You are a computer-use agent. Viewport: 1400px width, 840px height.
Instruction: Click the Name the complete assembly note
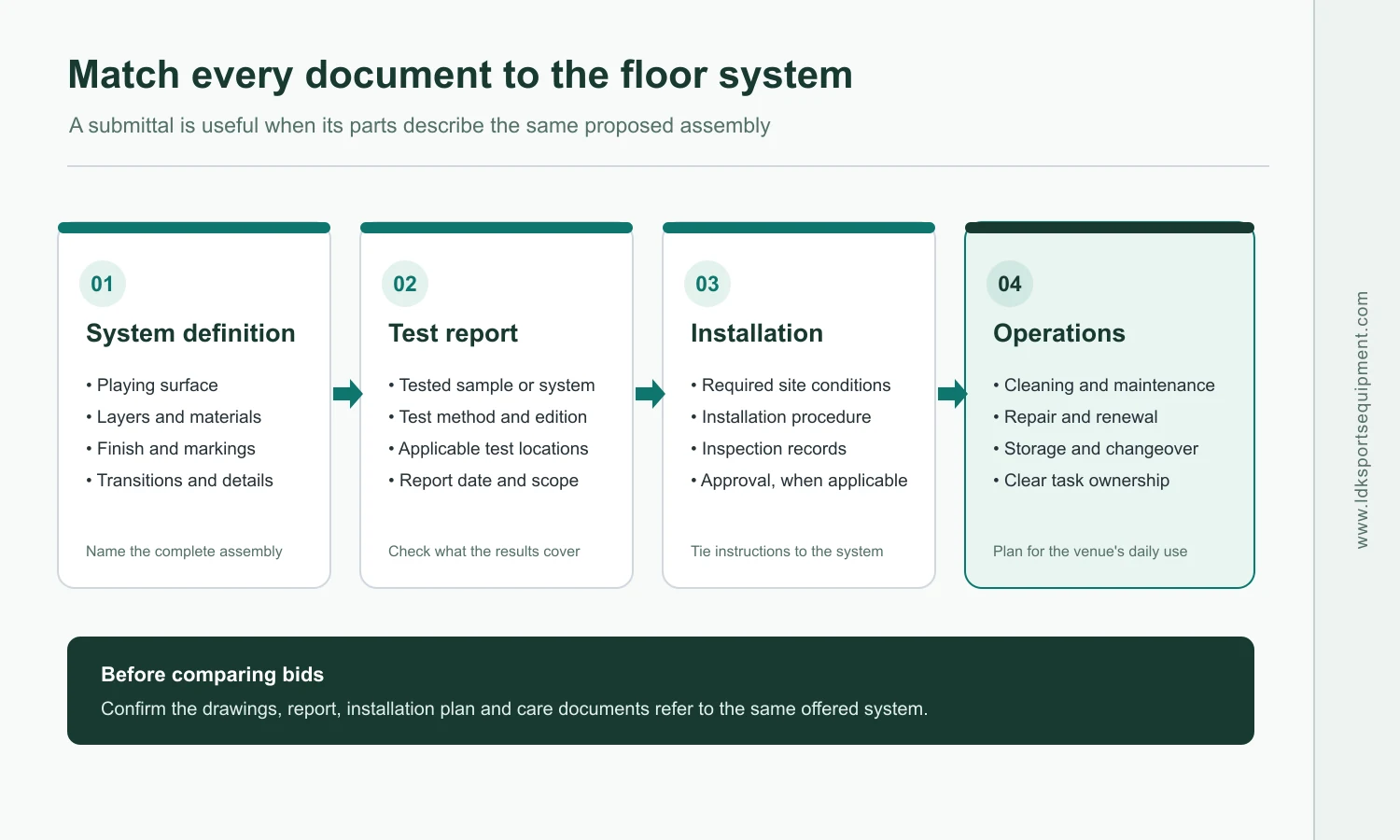(x=184, y=552)
